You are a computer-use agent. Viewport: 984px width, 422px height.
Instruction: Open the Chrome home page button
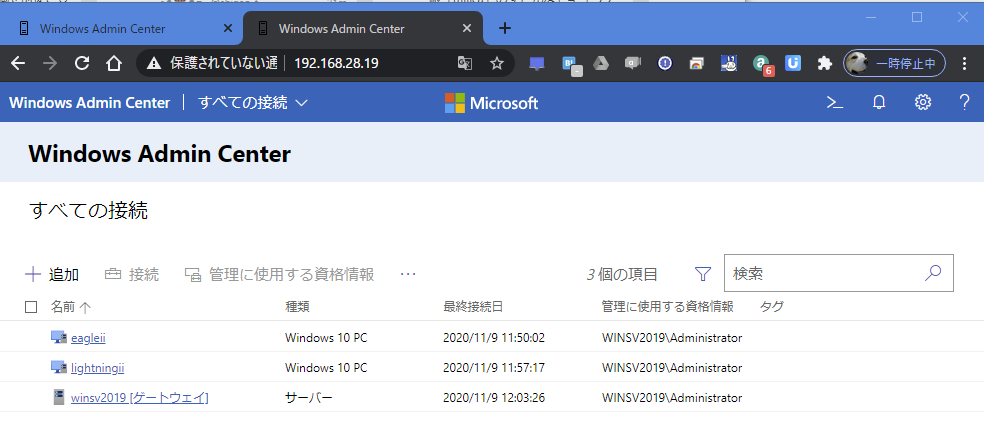(x=114, y=63)
